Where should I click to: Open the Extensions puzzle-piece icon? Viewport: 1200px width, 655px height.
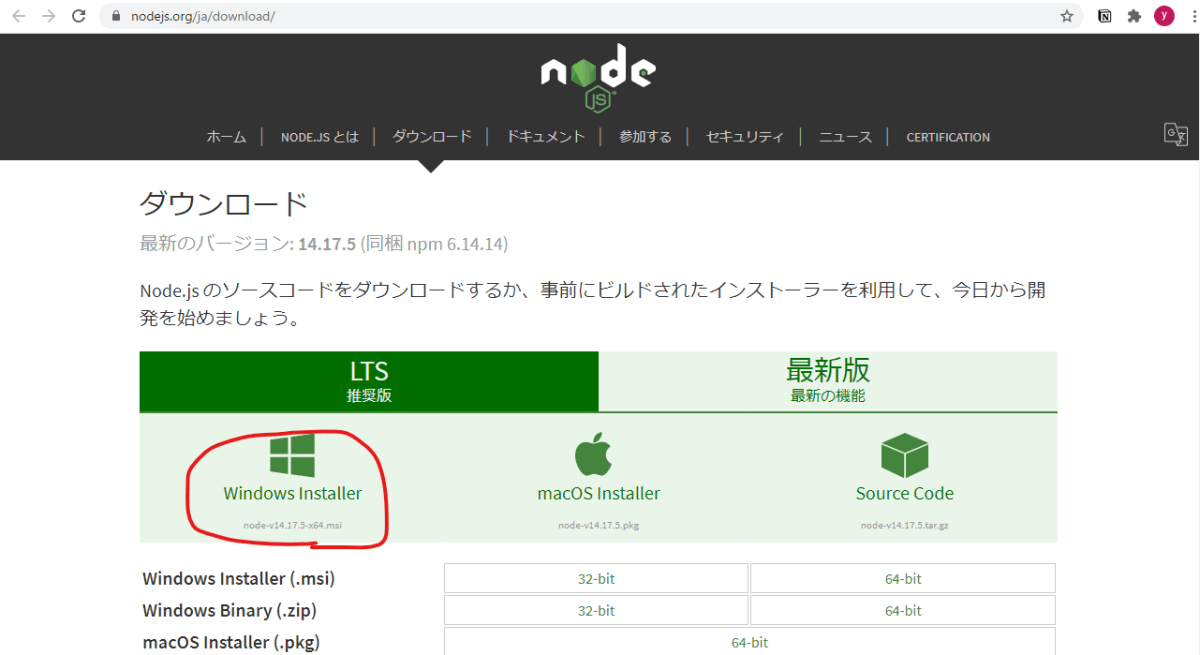coord(1134,16)
